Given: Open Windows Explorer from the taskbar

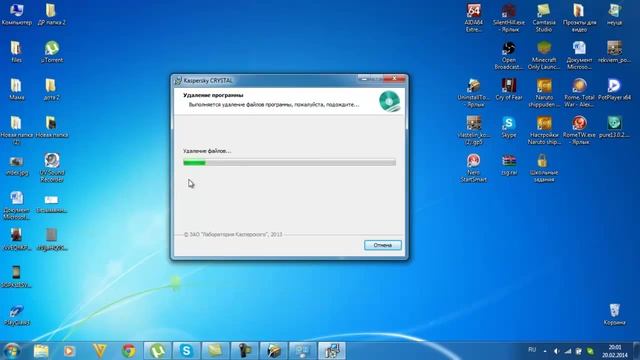Looking at the screenshot, I should pyautogui.click(x=41, y=351).
